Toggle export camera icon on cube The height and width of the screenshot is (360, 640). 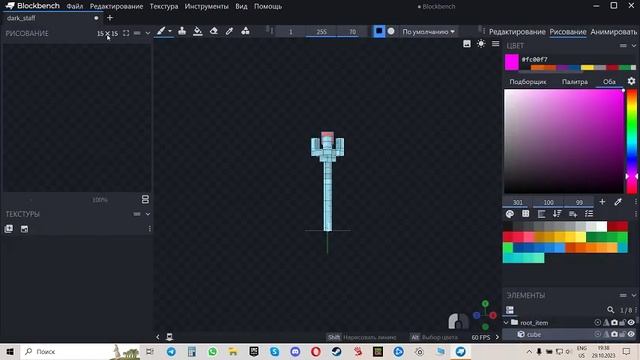pyautogui.click(x=614, y=334)
